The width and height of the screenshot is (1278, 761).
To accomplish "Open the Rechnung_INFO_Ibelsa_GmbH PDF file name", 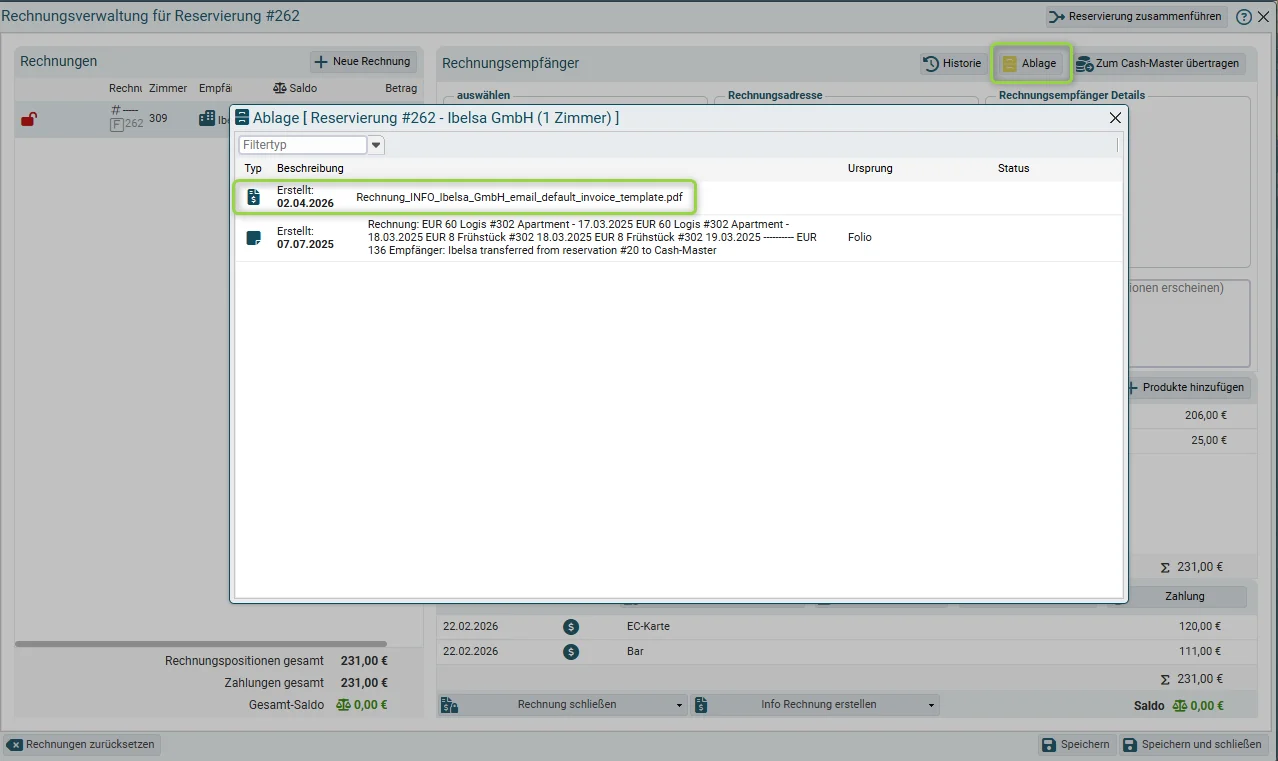I will (519, 198).
